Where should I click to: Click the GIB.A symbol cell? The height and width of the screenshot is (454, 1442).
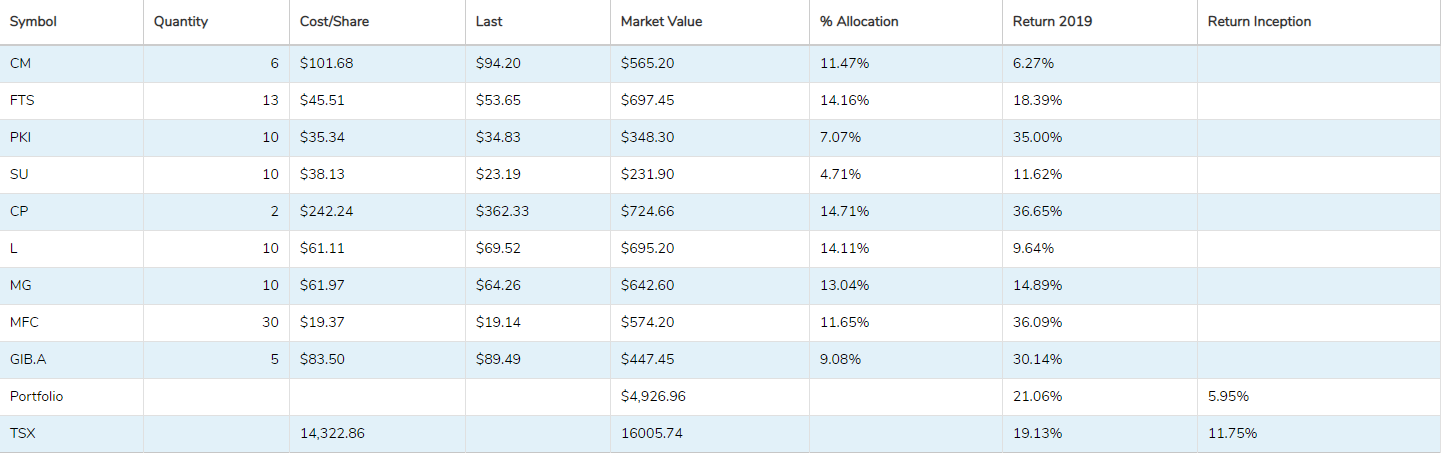(28, 359)
